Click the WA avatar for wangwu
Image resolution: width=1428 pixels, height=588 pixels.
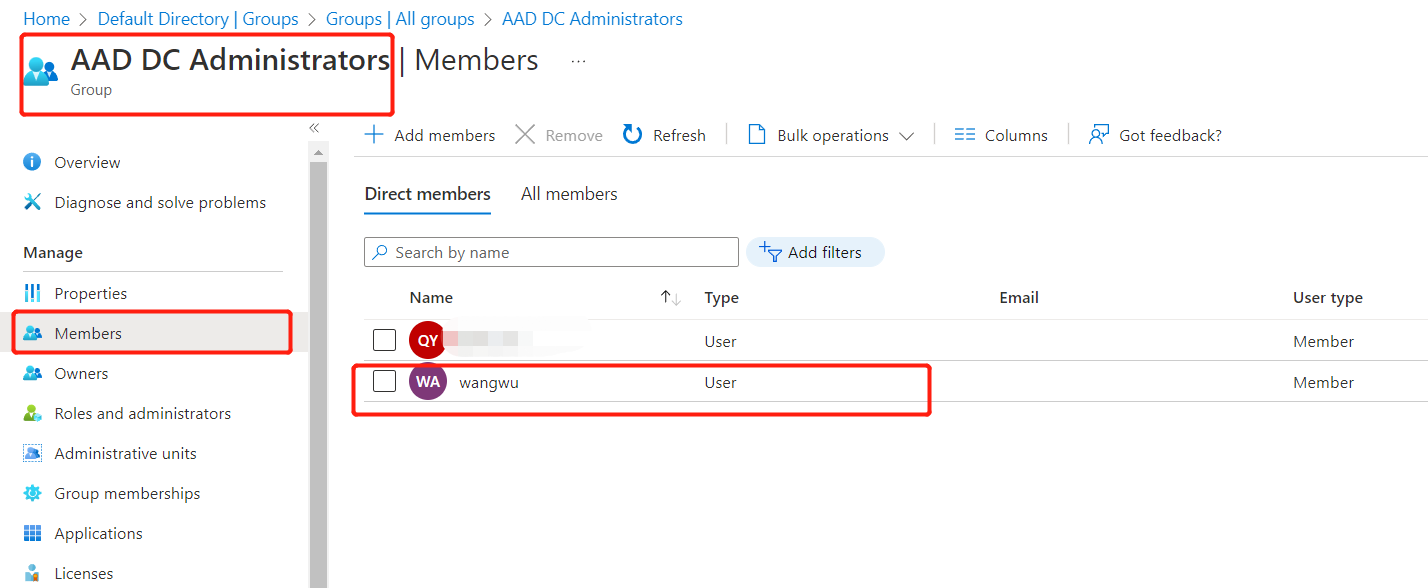coord(428,382)
